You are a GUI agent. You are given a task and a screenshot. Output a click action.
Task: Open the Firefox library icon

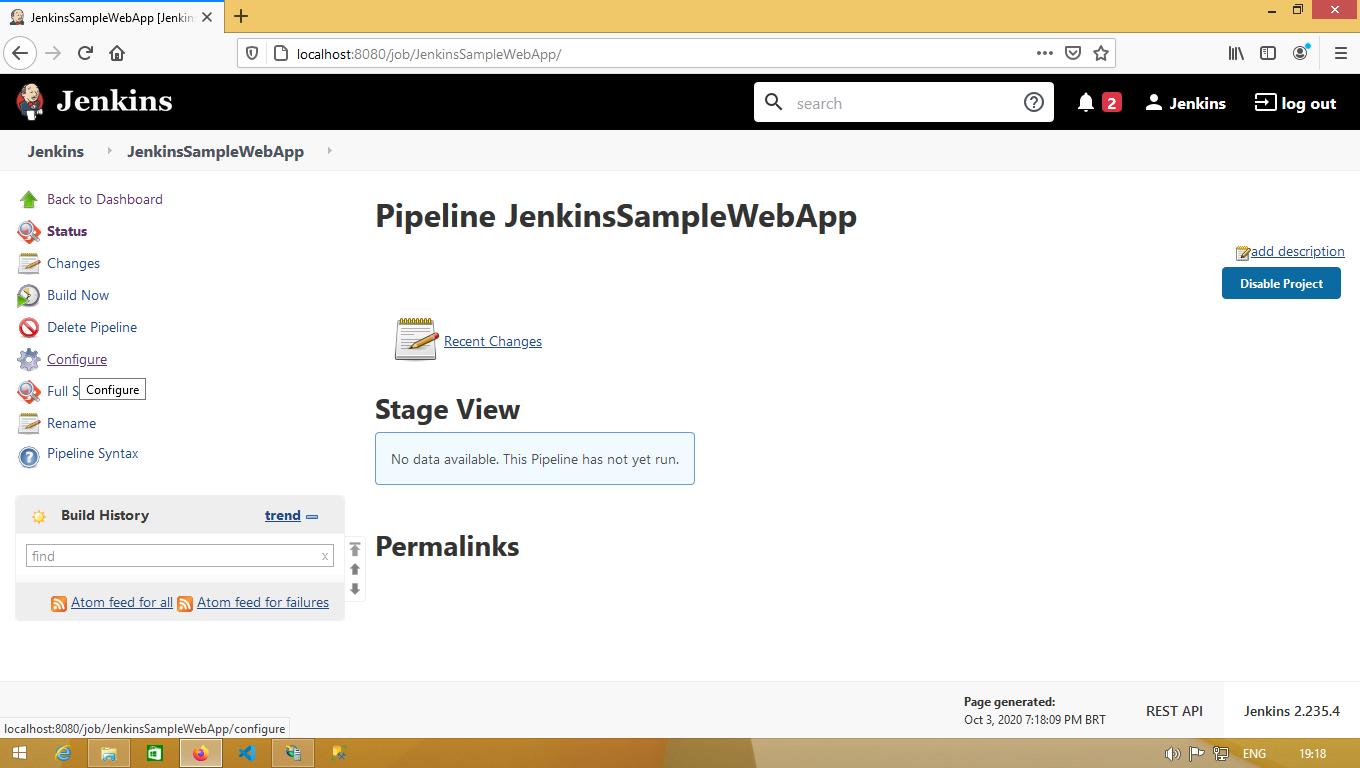point(1236,53)
